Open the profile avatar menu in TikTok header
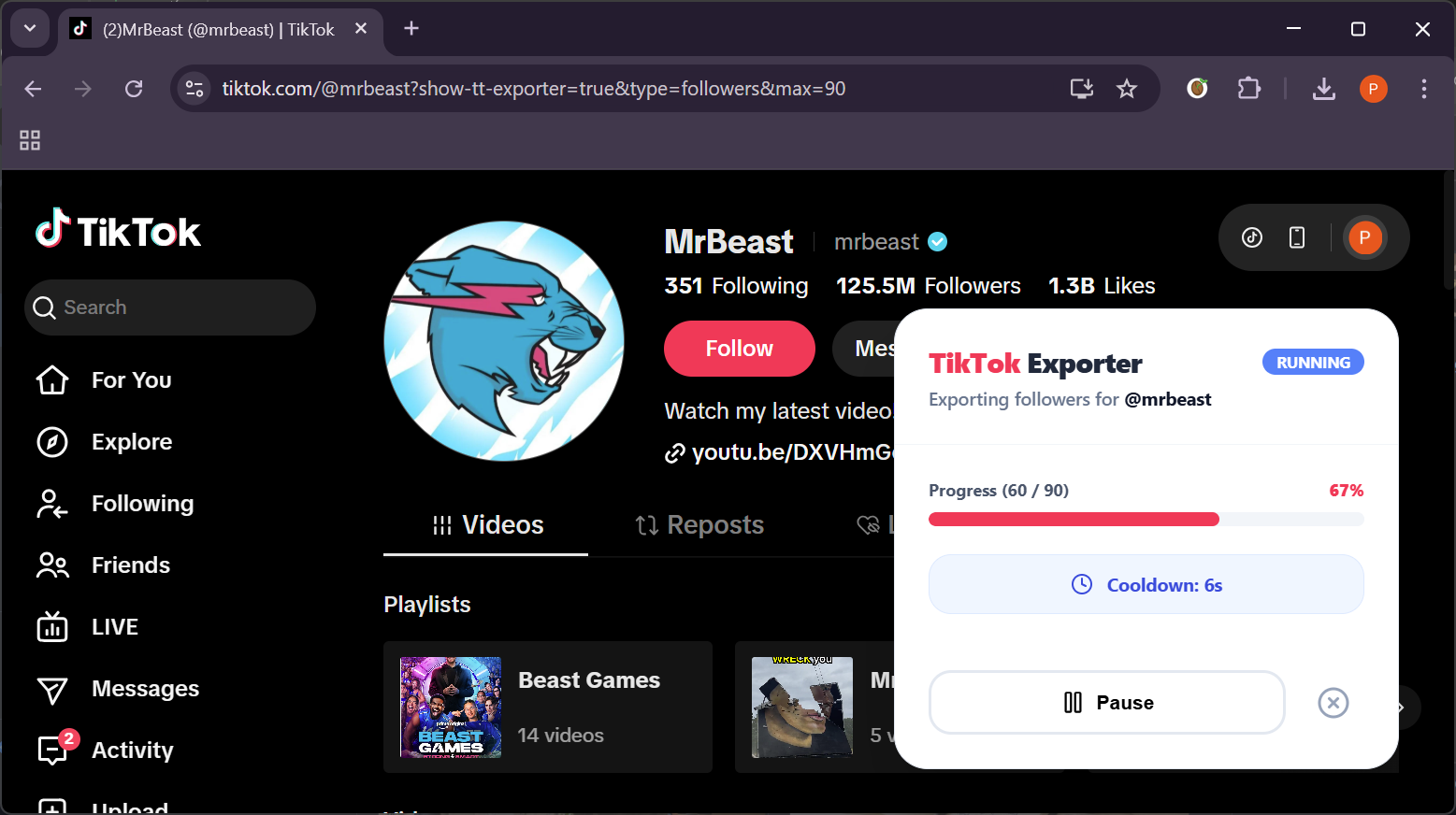Screen dimensions: 1456x815 1364,237
